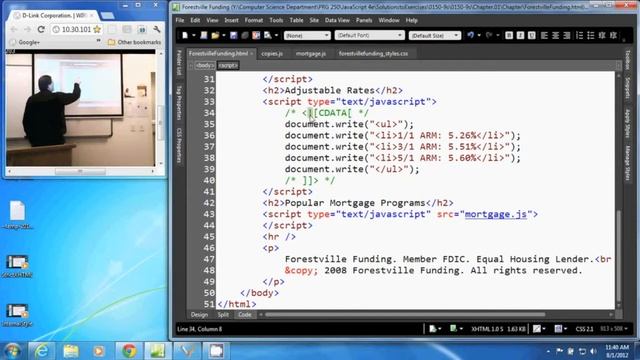
Task: Open the Panels menu
Action: 364,20
